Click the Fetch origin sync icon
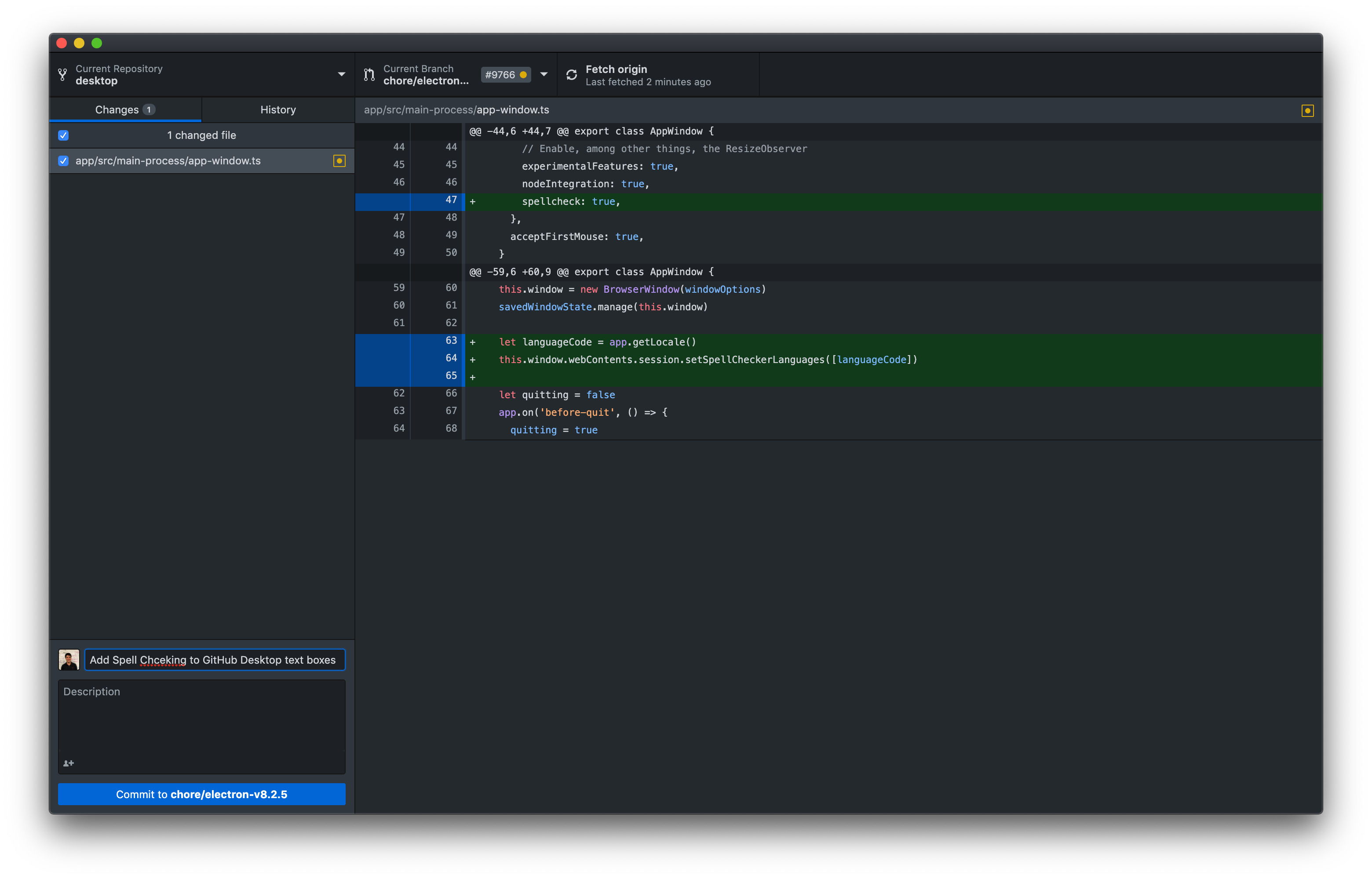This screenshot has width=1372, height=879. (x=572, y=75)
